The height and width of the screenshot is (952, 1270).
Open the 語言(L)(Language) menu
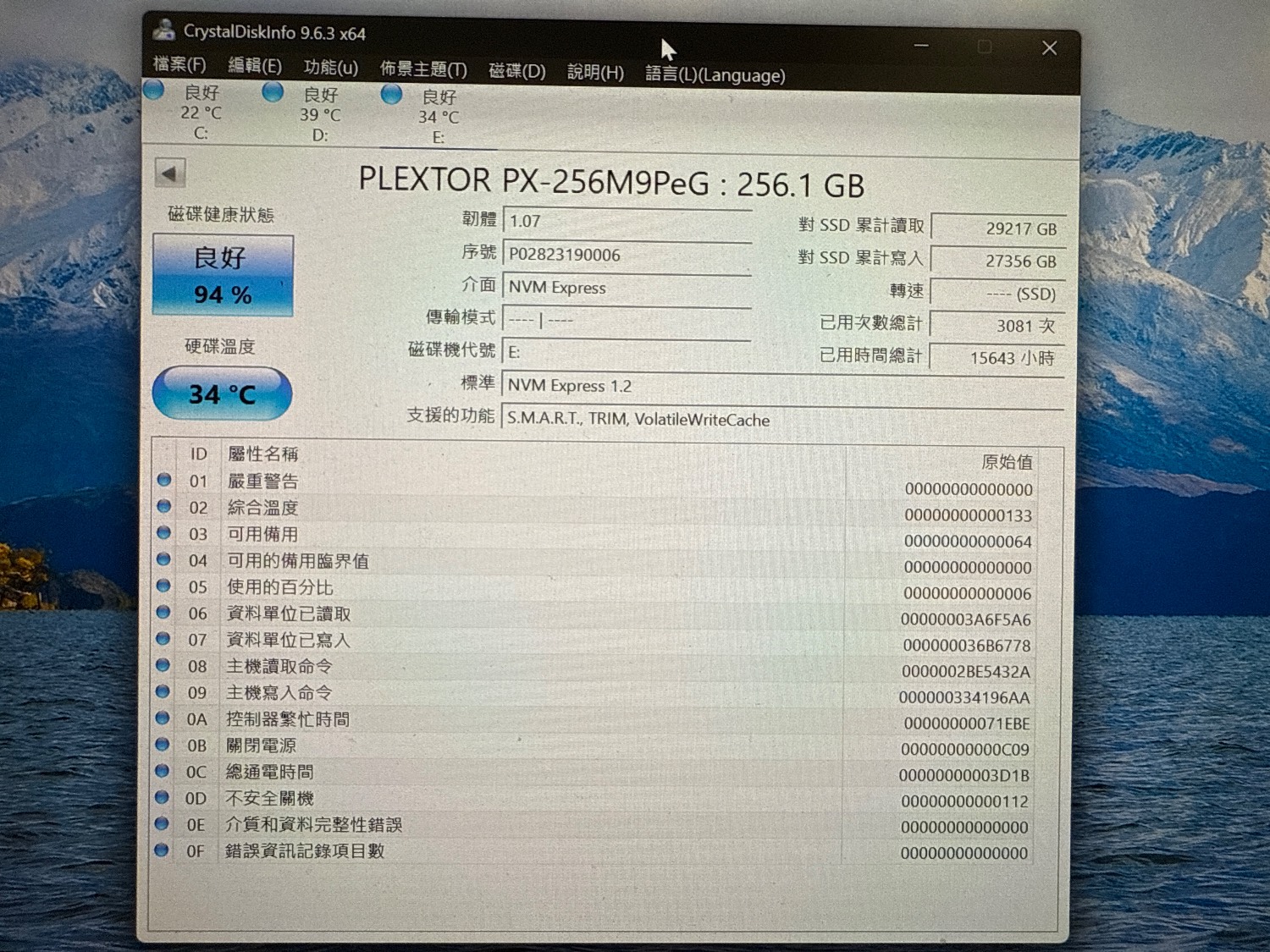point(715,74)
